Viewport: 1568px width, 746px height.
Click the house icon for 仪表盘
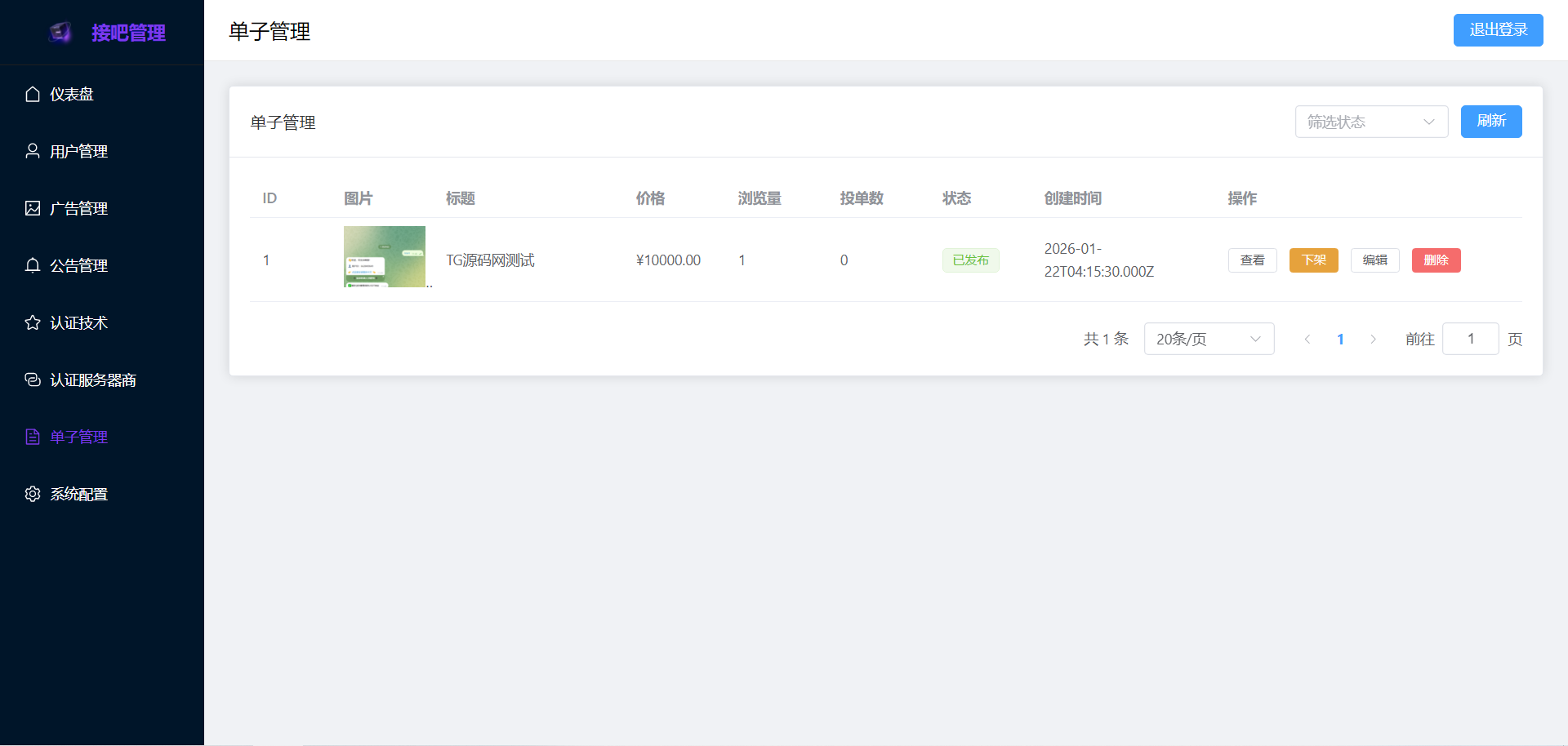coord(33,95)
